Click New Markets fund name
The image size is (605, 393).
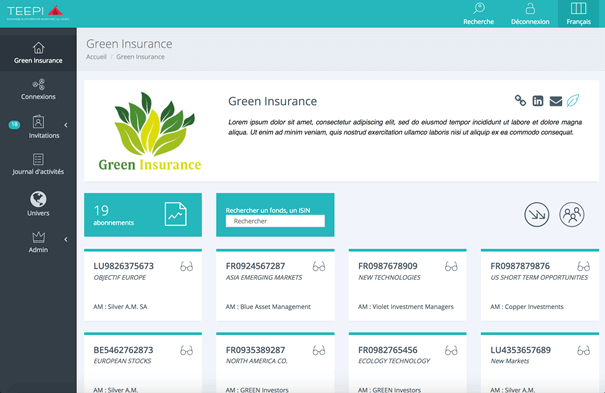(x=510, y=361)
